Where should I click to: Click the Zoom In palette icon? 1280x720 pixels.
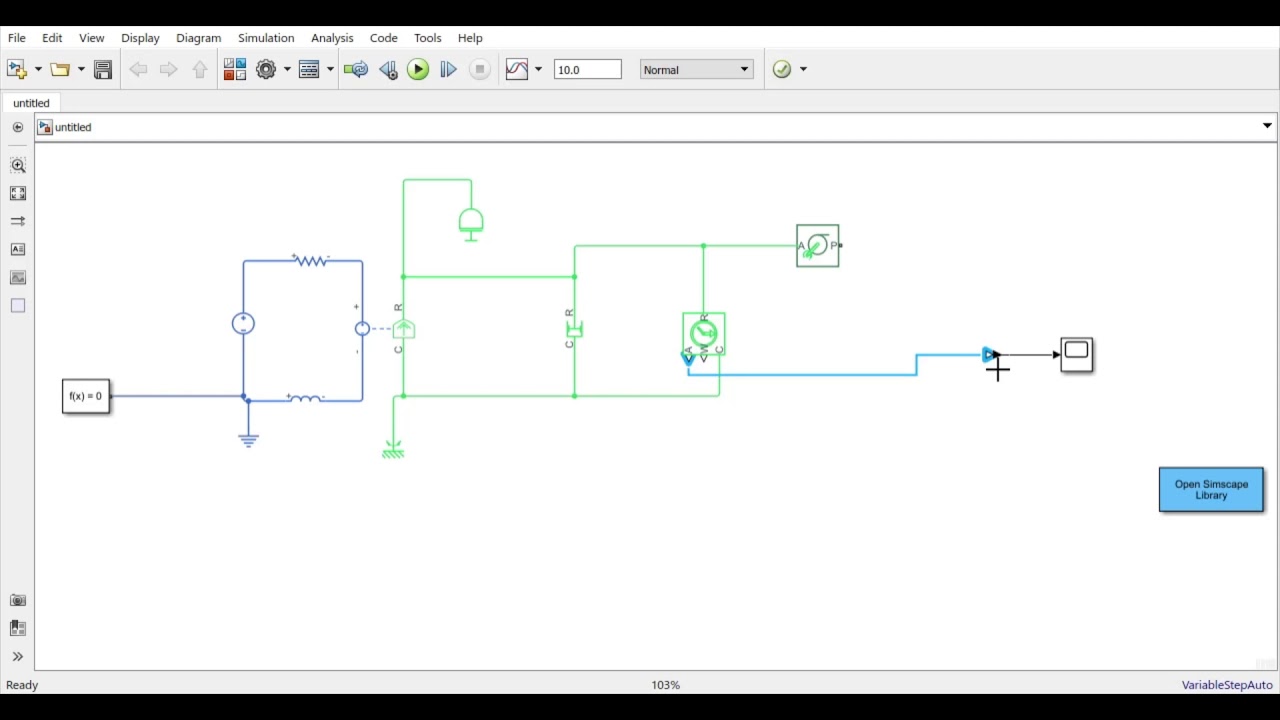pos(18,165)
